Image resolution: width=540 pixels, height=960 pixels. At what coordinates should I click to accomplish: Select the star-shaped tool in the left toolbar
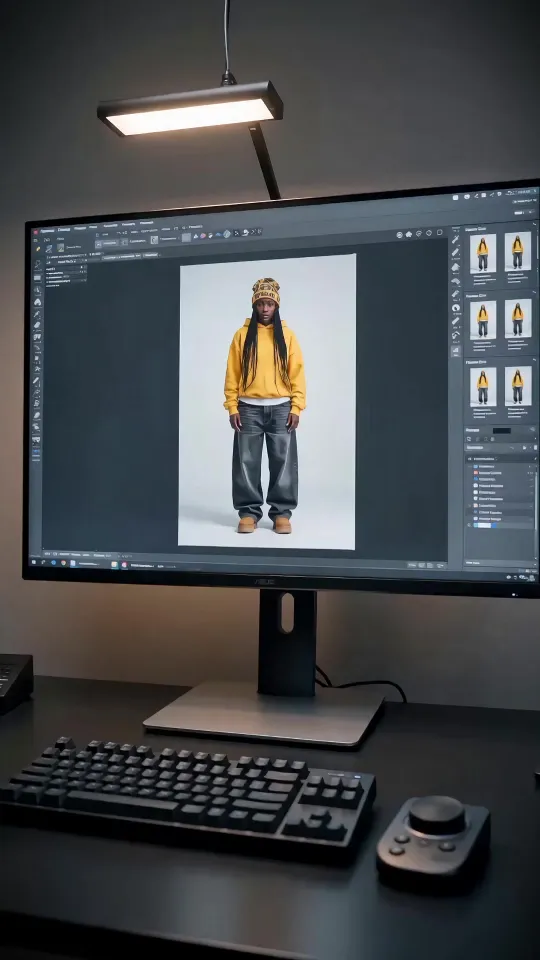(37, 369)
